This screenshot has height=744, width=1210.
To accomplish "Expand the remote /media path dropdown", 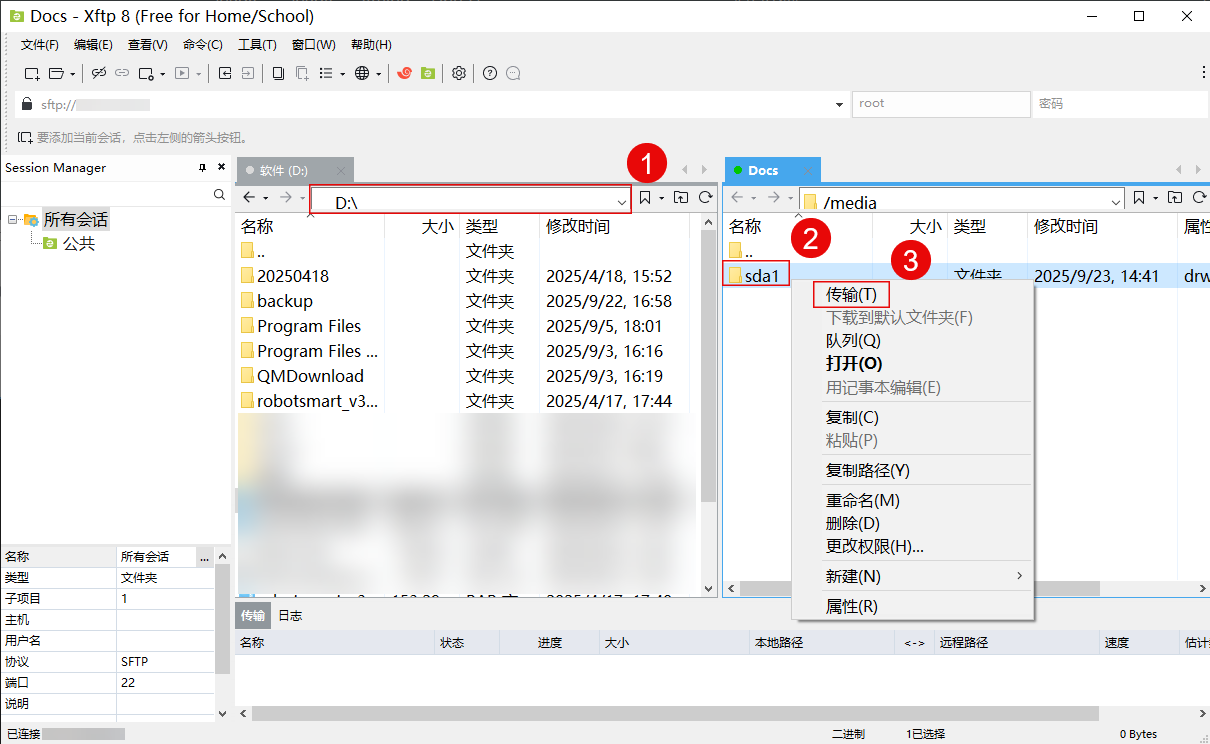I will point(1116,202).
